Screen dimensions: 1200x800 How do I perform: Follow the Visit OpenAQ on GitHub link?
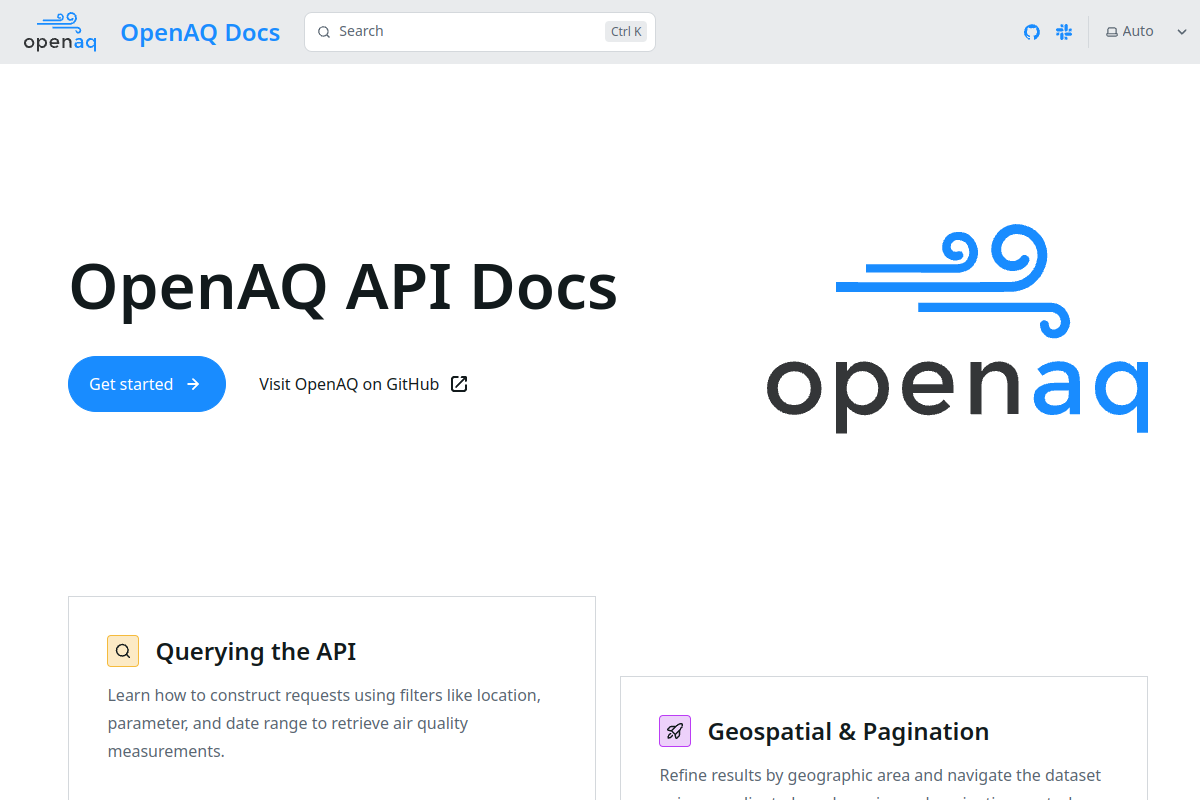pos(363,384)
